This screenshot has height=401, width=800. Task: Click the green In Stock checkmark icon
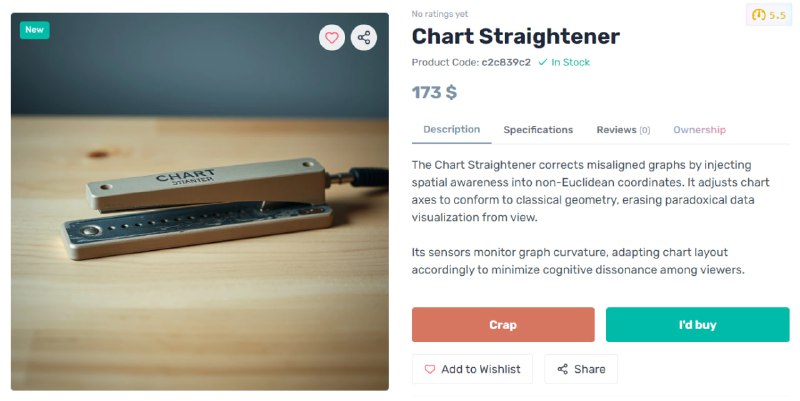click(x=543, y=62)
